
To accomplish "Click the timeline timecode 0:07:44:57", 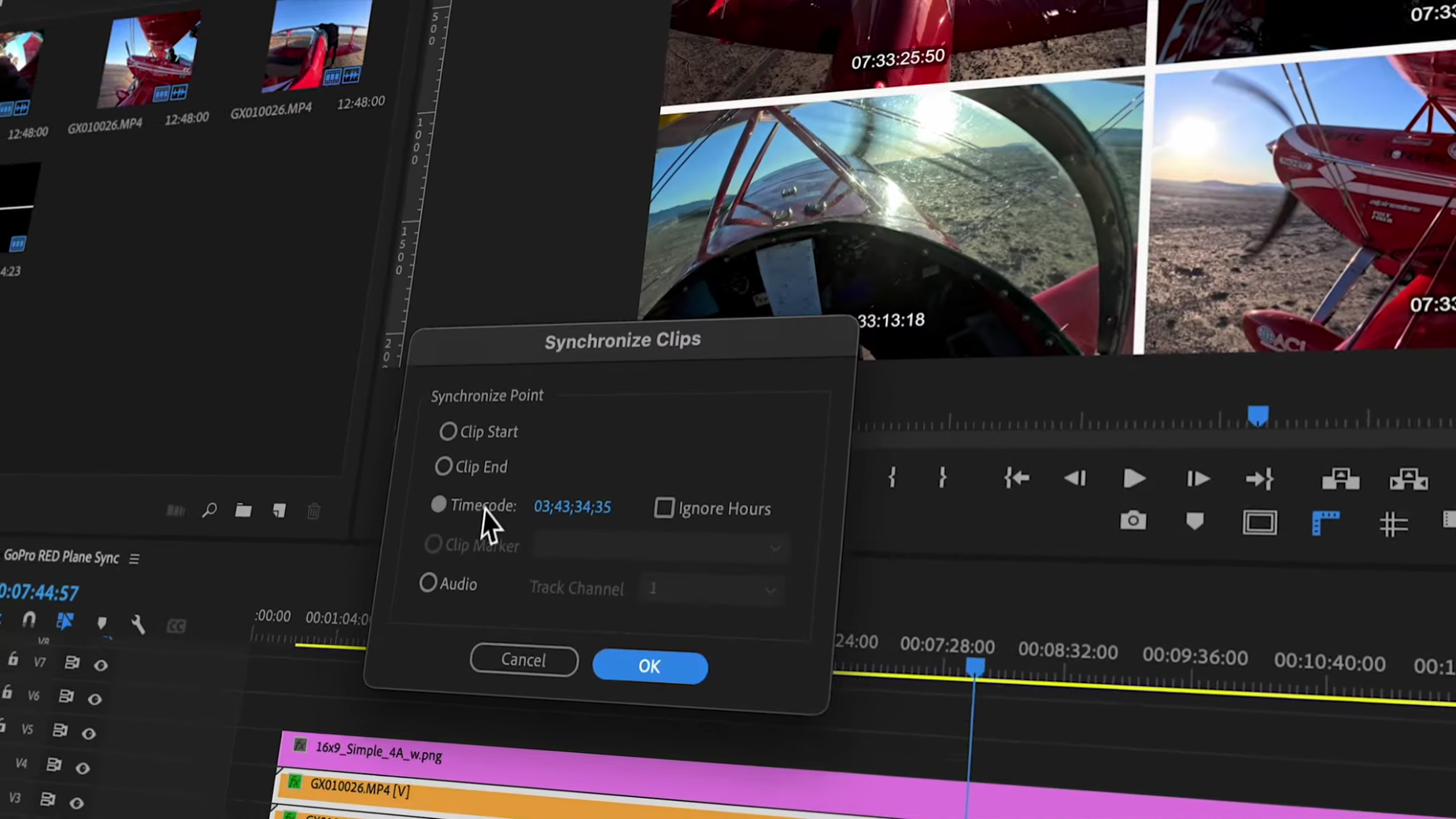I will click(38, 592).
